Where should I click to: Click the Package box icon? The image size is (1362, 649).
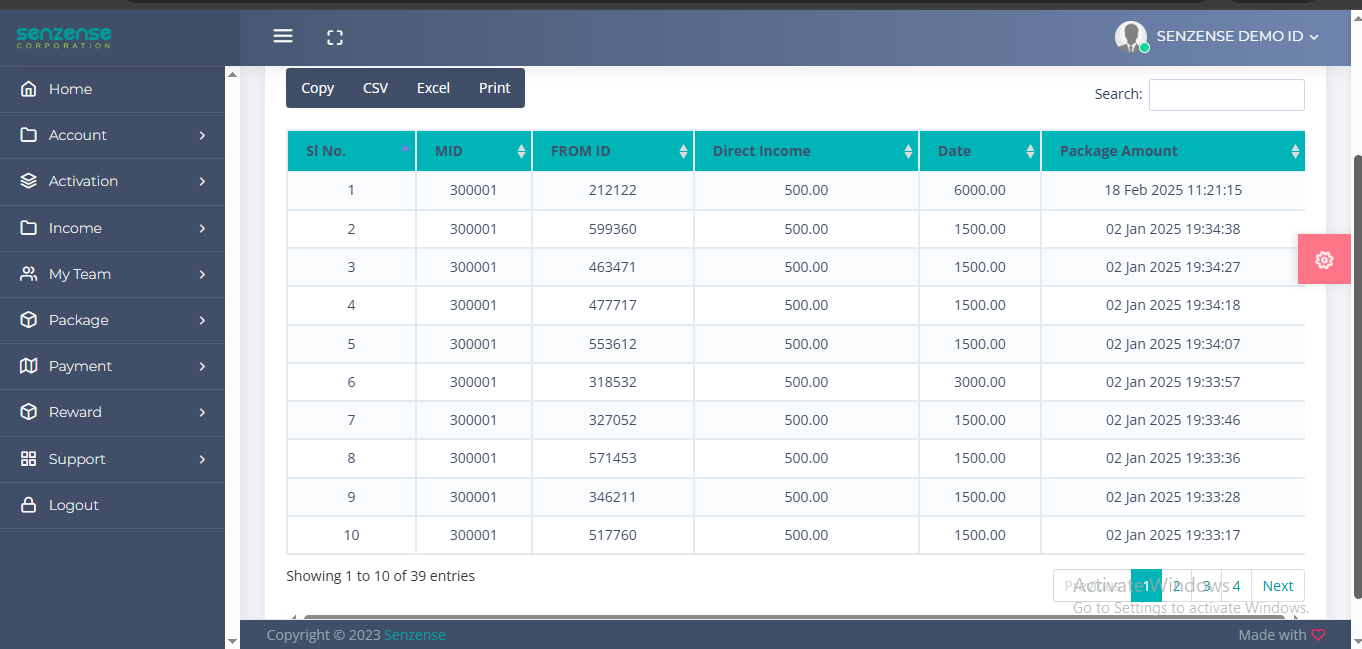coord(29,320)
